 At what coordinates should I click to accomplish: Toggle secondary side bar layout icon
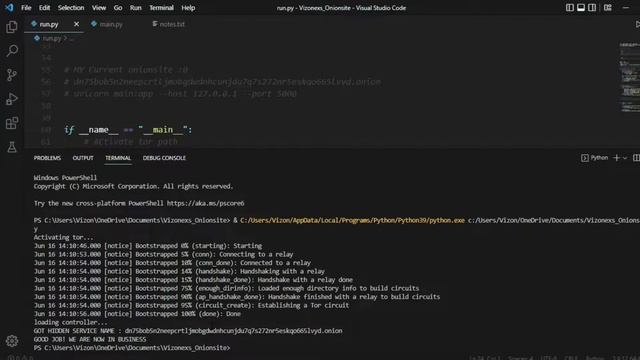point(592,7)
